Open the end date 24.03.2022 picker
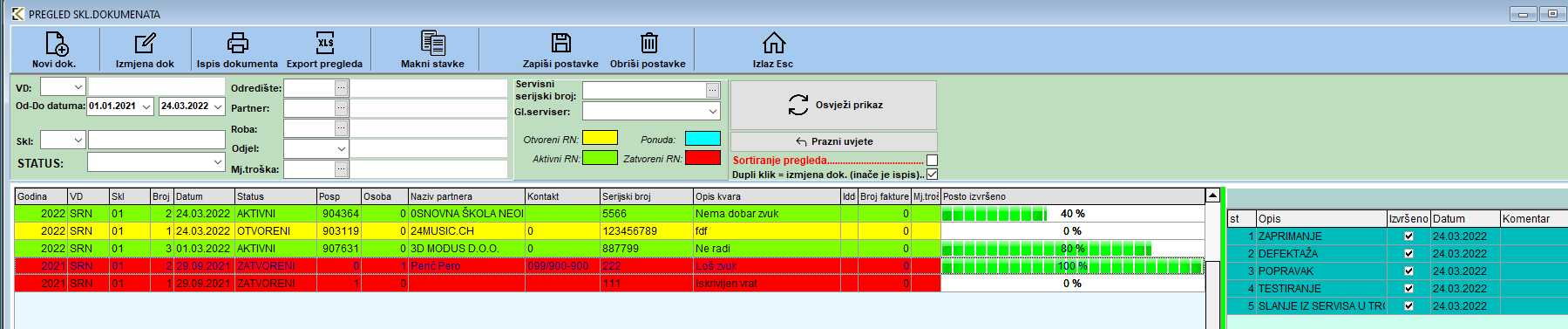1568x329 pixels. pos(218,106)
